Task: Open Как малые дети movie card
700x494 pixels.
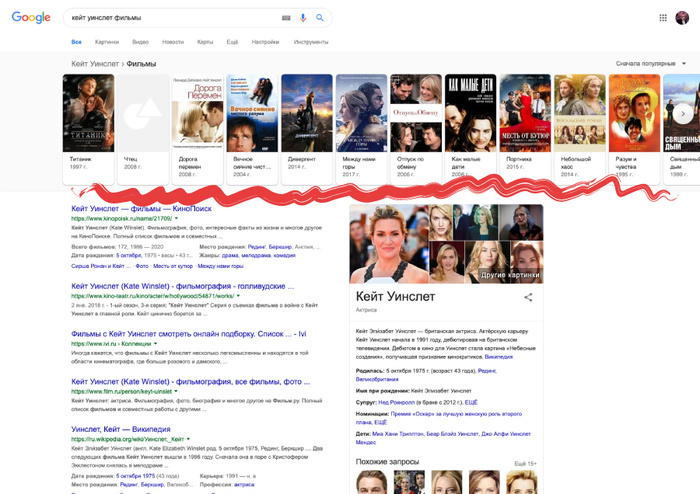Action: 471,129
